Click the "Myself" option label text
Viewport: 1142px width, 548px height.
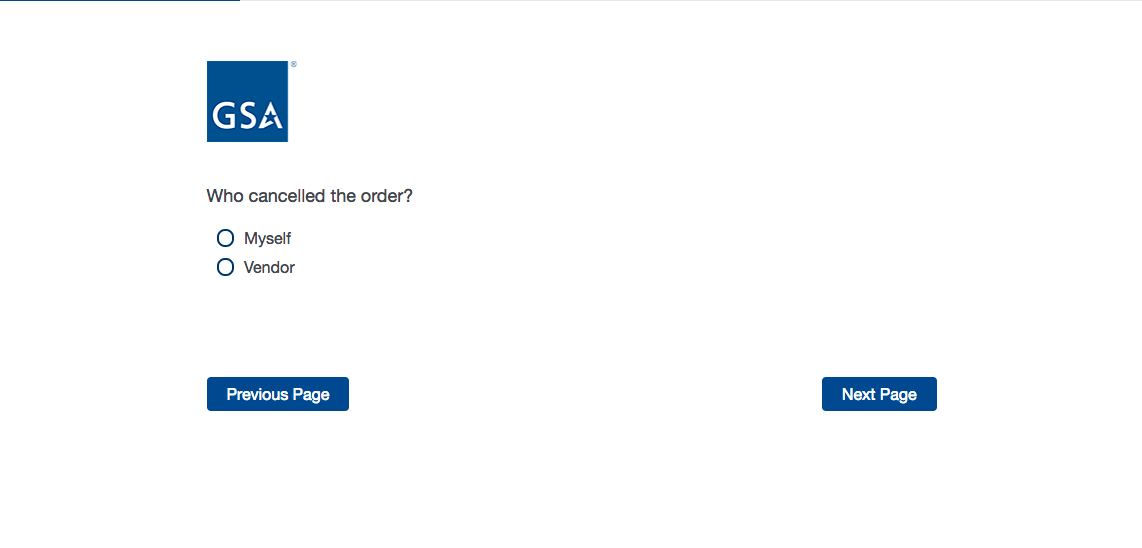point(268,238)
